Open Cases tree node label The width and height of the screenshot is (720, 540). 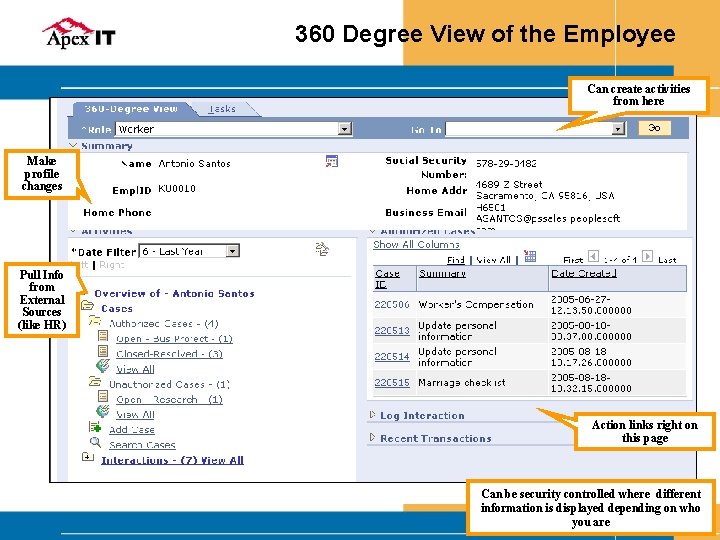click(x=117, y=309)
